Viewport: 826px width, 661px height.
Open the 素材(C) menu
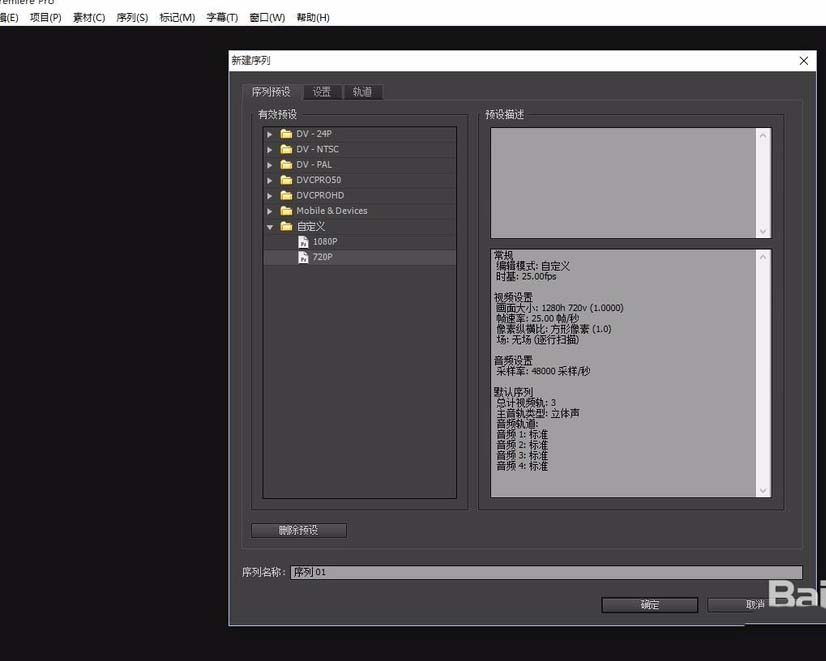(88, 17)
